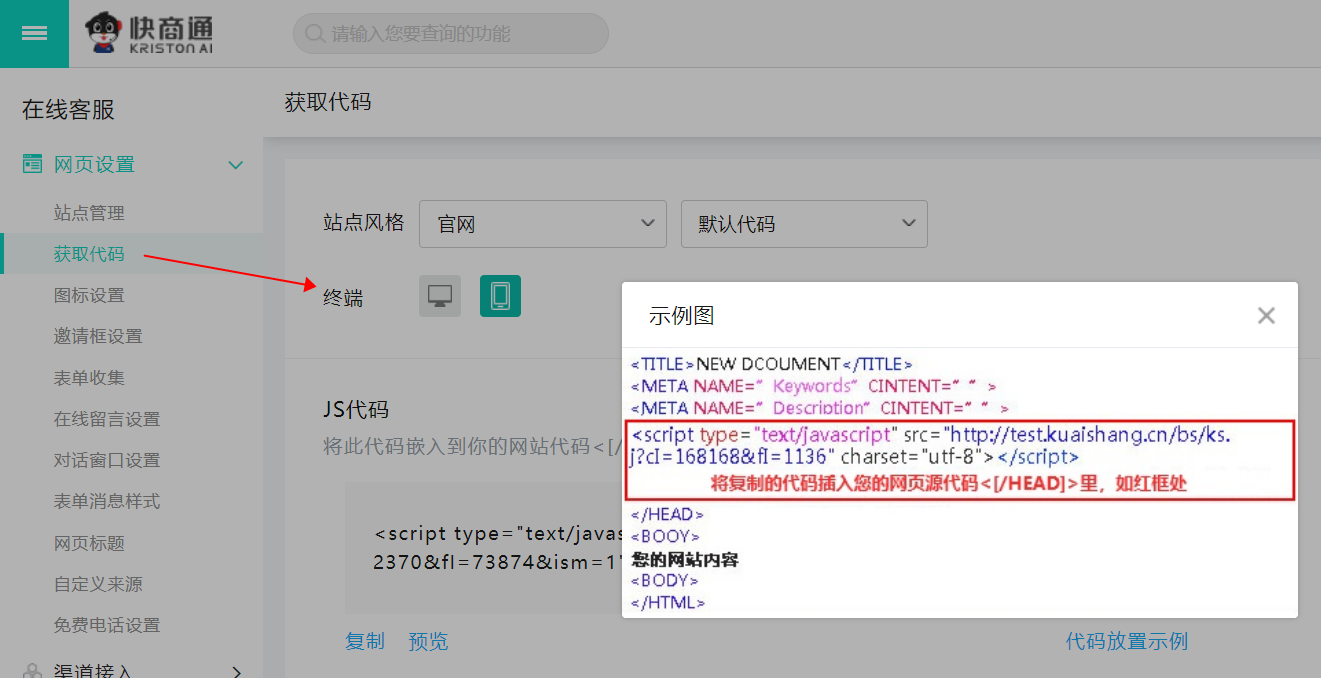Click the search magnifier icon

(315, 34)
